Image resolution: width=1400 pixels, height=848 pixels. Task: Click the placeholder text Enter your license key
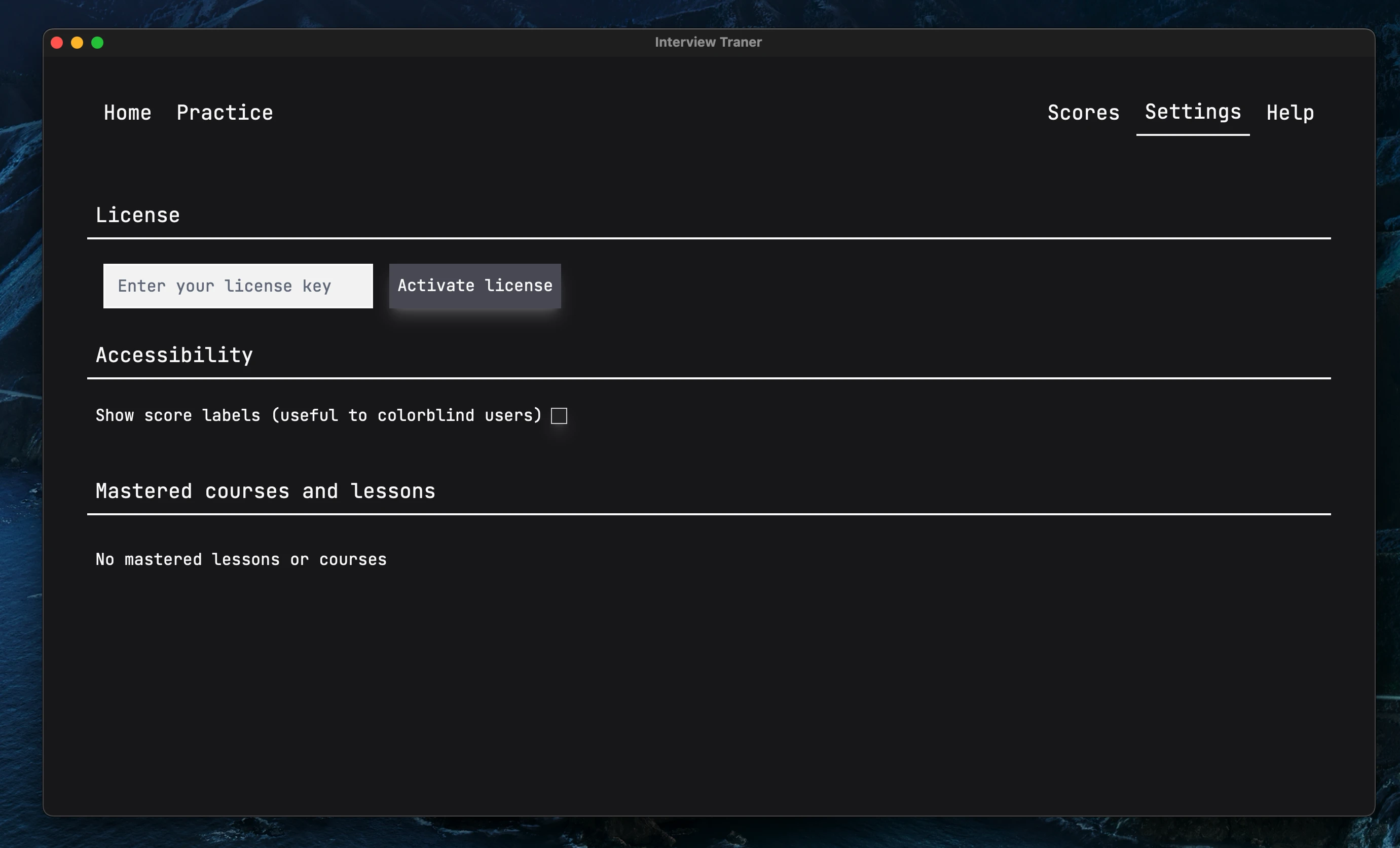(x=225, y=286)
